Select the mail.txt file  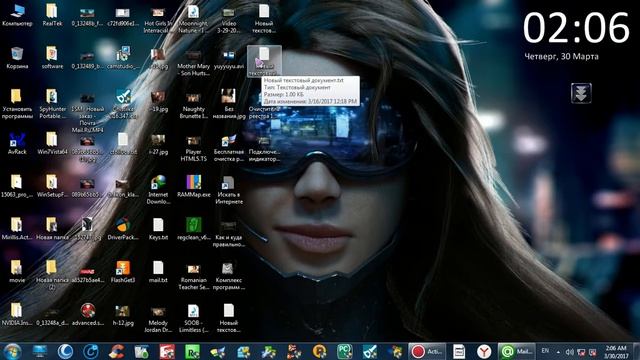coord(158,272)
